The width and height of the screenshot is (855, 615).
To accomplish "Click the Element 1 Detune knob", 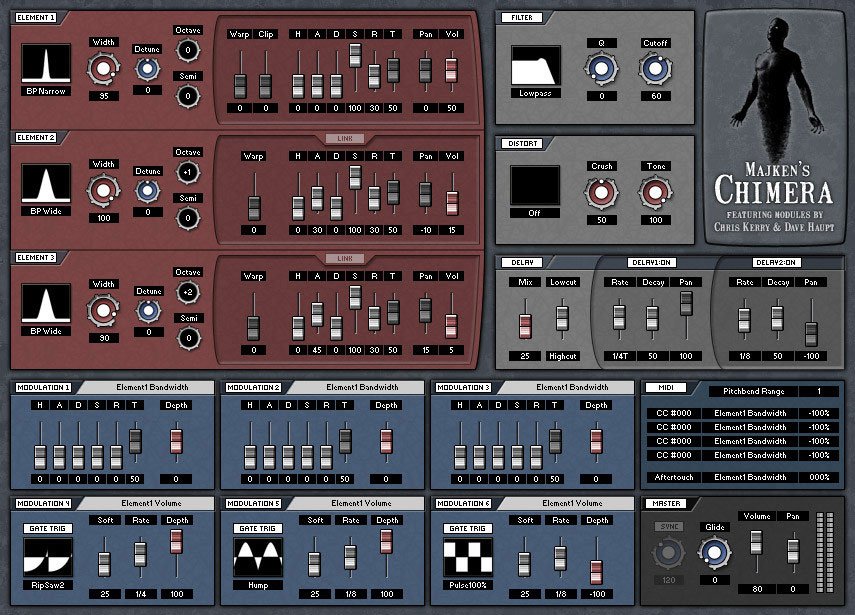I will 147,69.
